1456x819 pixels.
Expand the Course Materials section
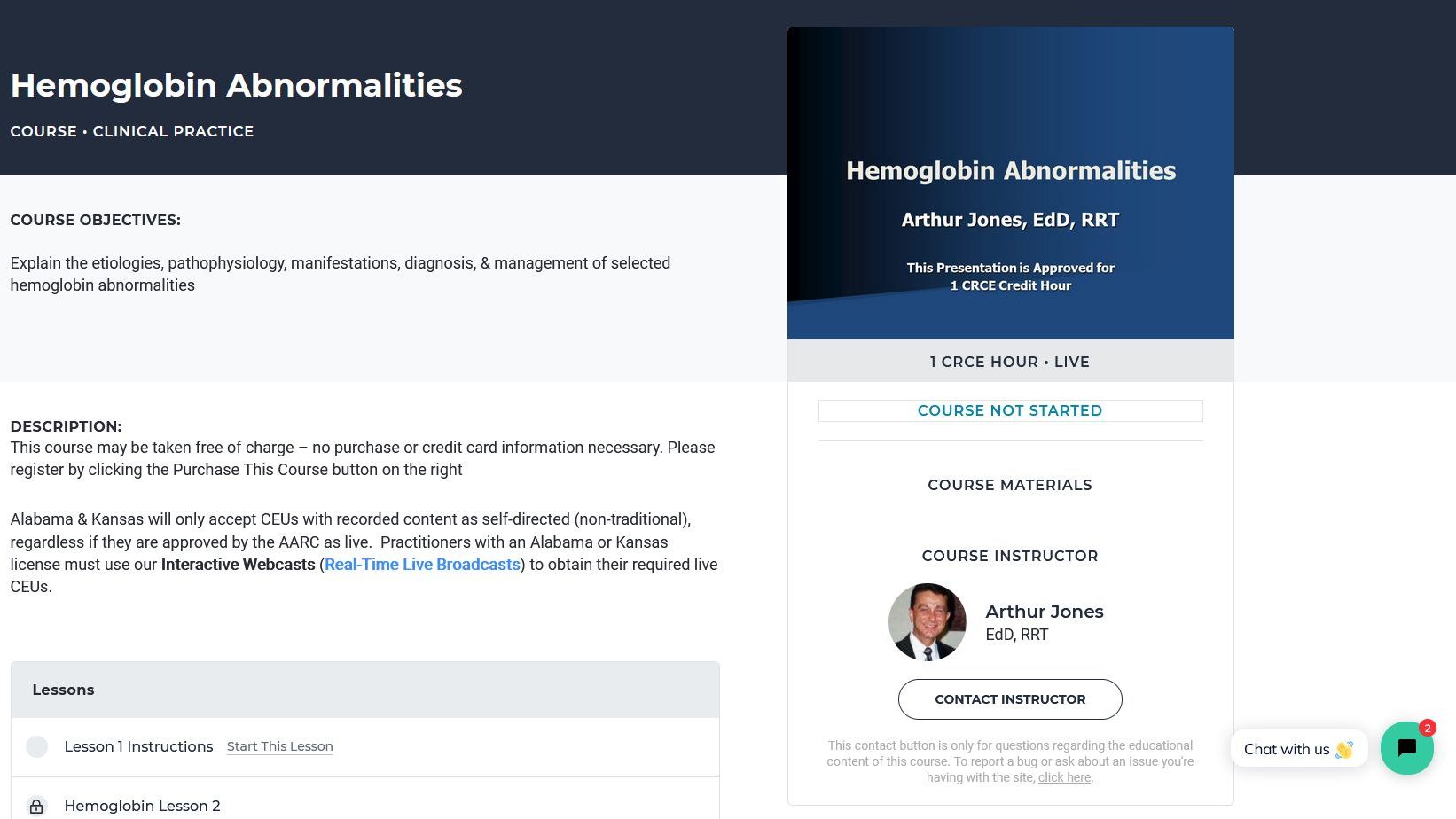[x=1010, y=486]
